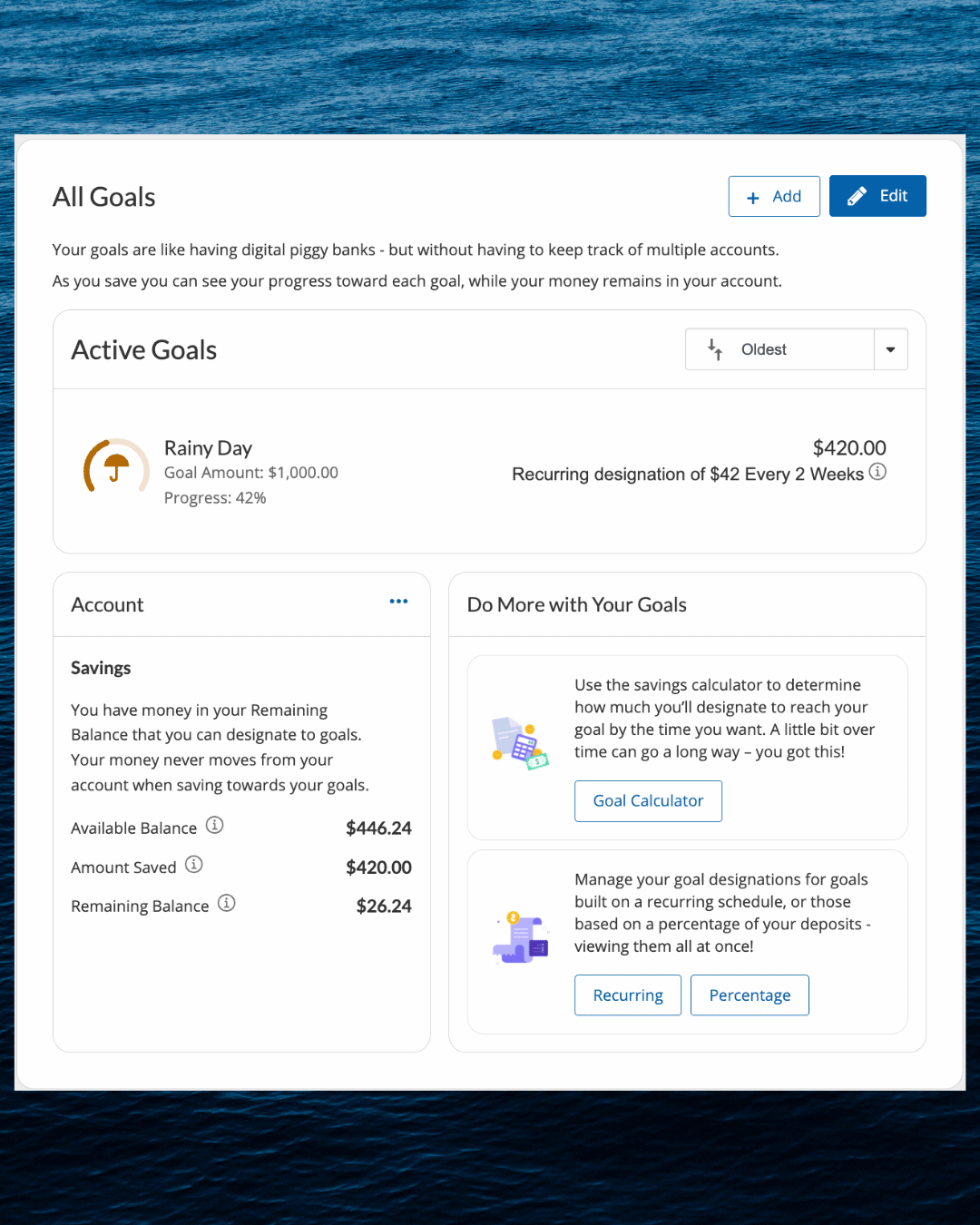View Recurring goal designations
980x1225 pixels.
tap(628, 995)
